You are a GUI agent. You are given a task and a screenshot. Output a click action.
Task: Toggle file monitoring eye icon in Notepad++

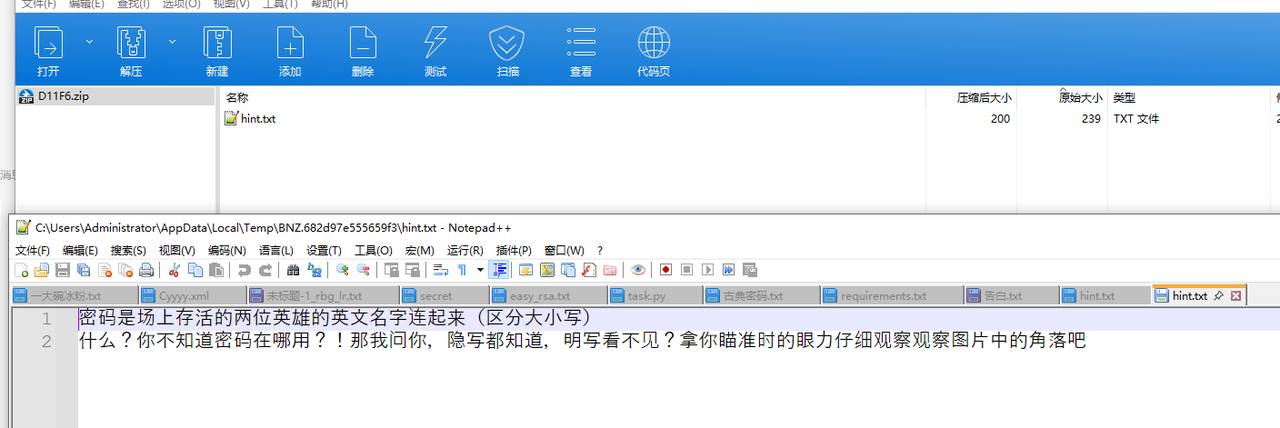[x=637, y=270]
